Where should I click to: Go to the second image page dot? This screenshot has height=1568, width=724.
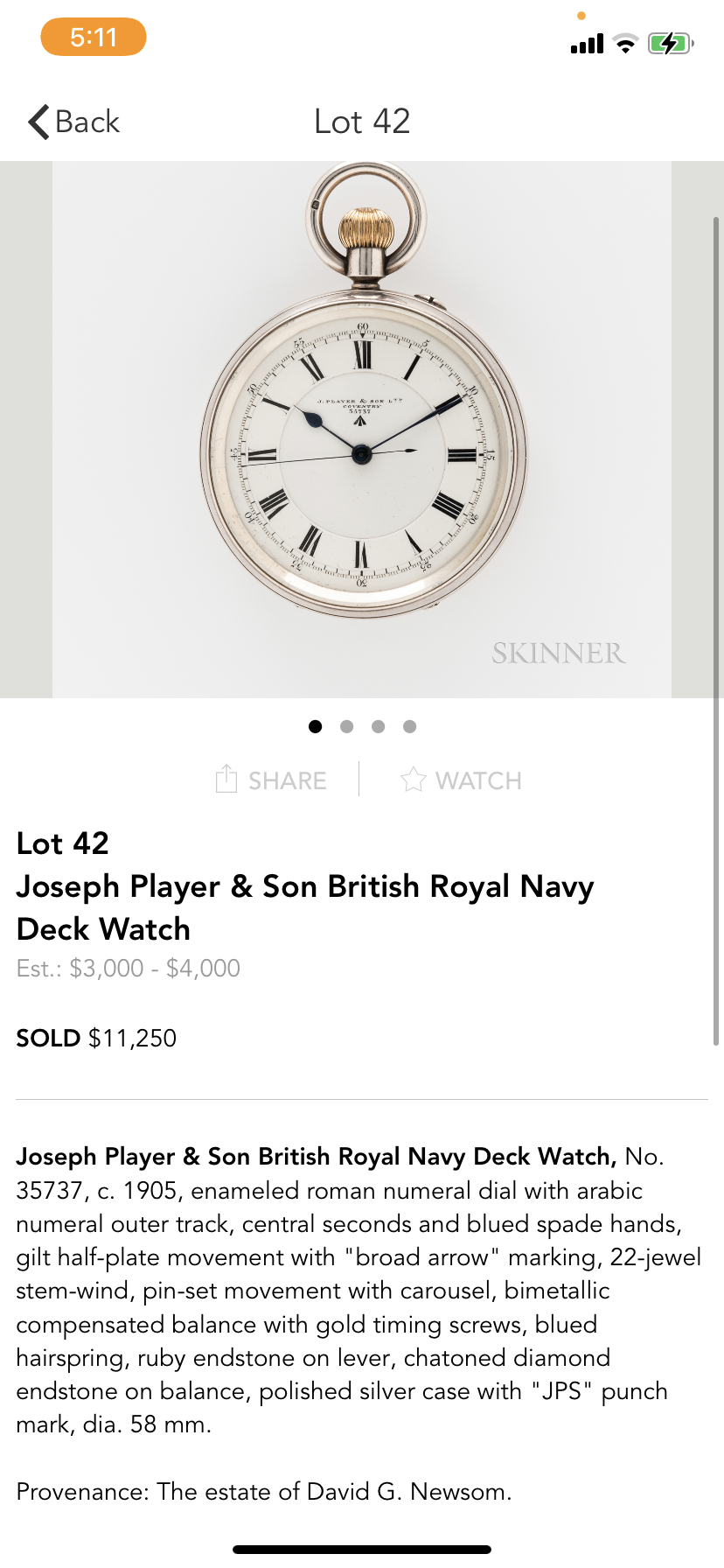(347, 726)
